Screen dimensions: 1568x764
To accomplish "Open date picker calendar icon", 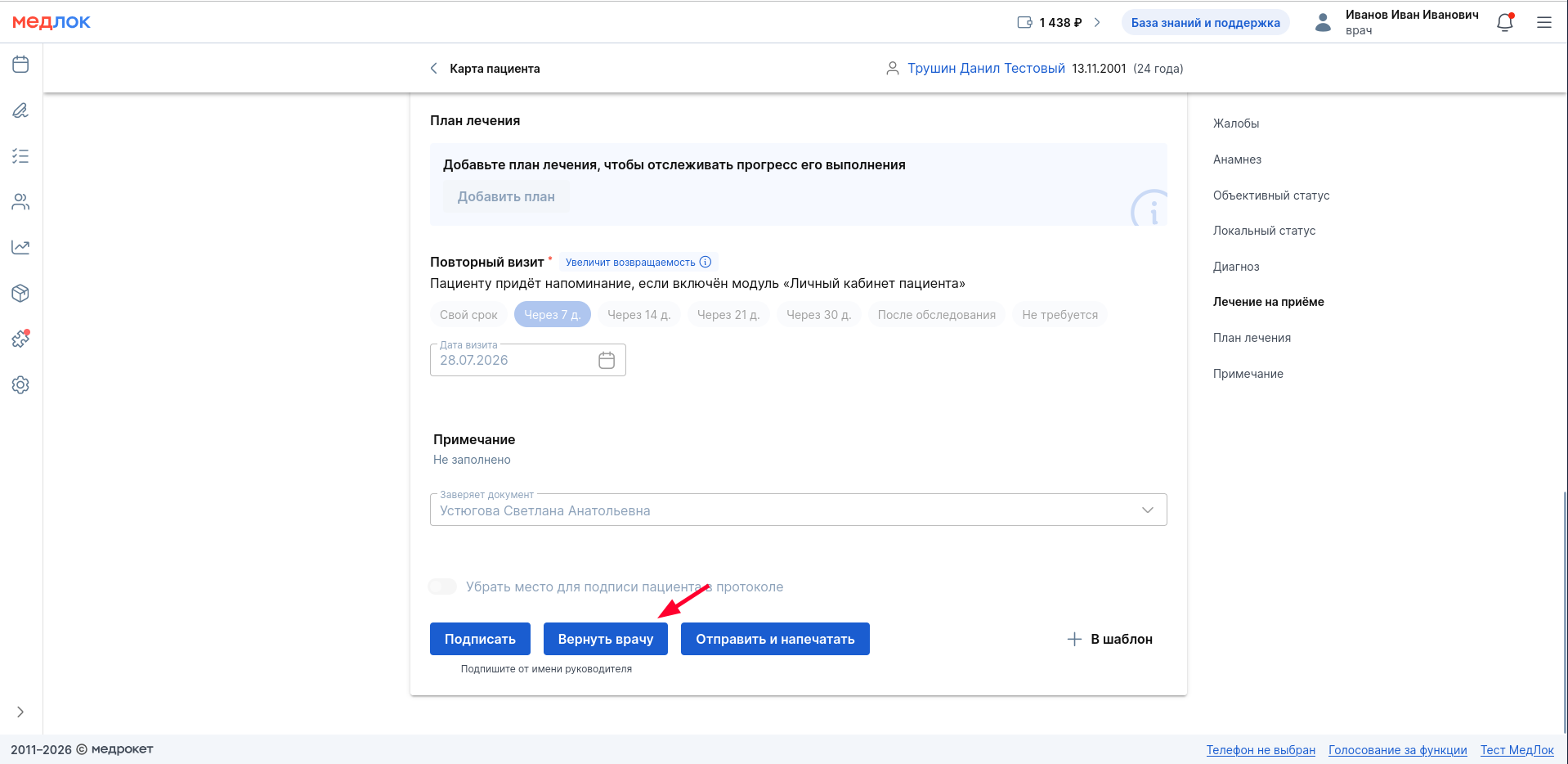I will coord(607,360).
